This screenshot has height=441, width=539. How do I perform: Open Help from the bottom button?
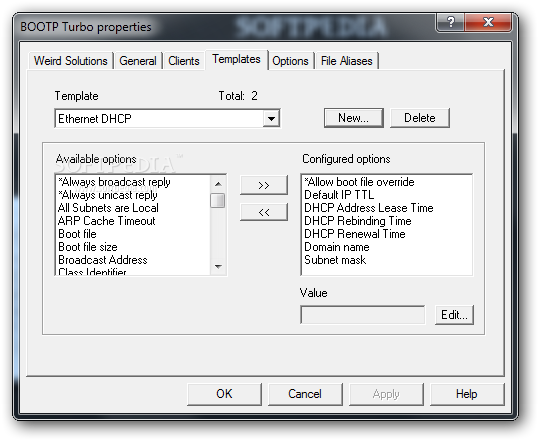[x=467, y=394]
